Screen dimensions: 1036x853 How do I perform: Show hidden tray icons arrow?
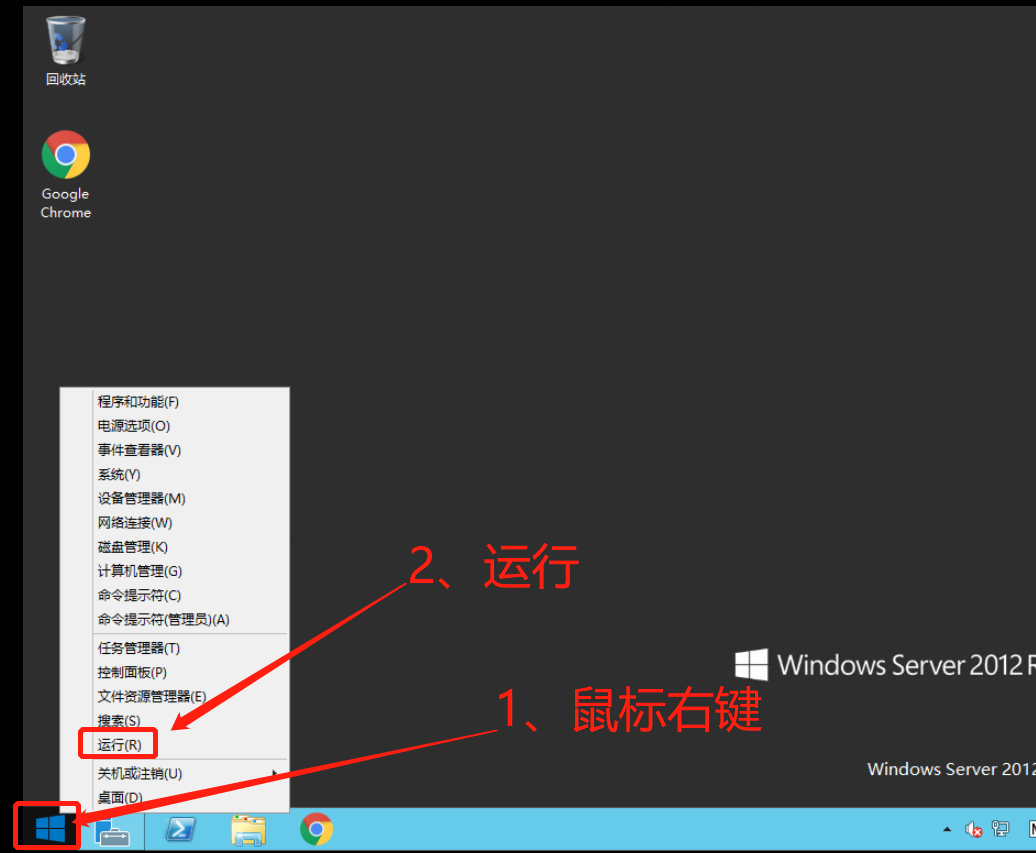click(x=947, y=829)
